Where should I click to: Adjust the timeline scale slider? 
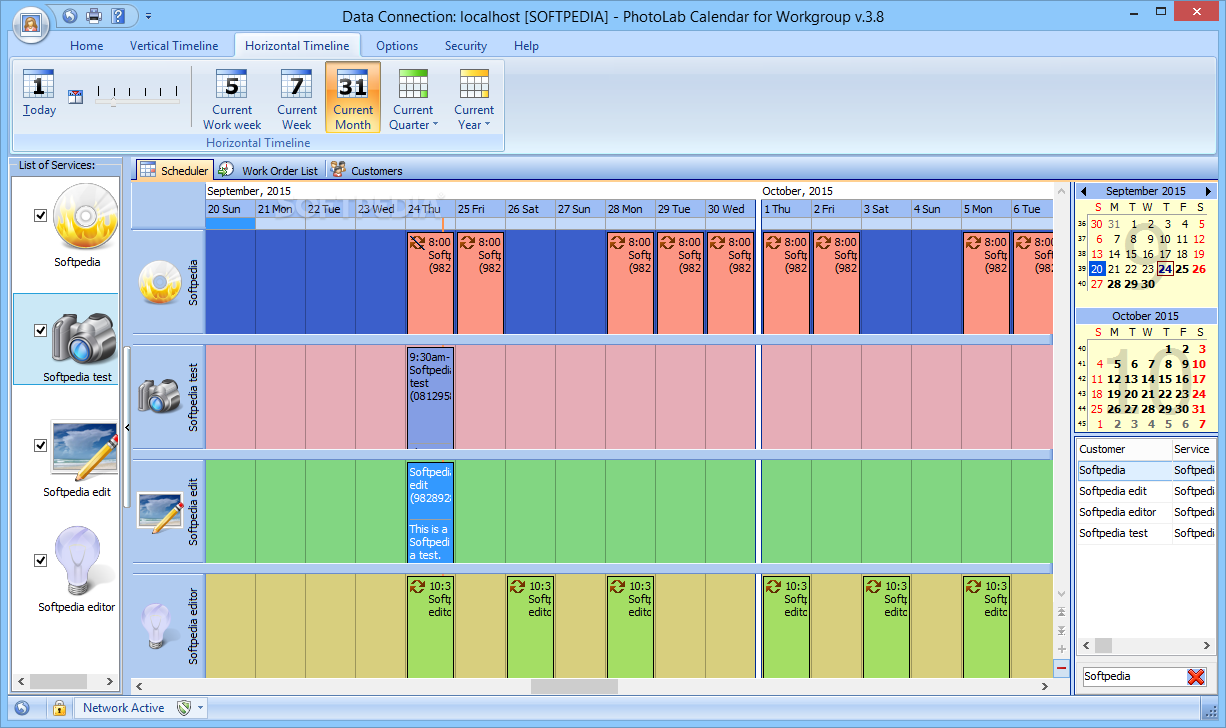(137, 95)
